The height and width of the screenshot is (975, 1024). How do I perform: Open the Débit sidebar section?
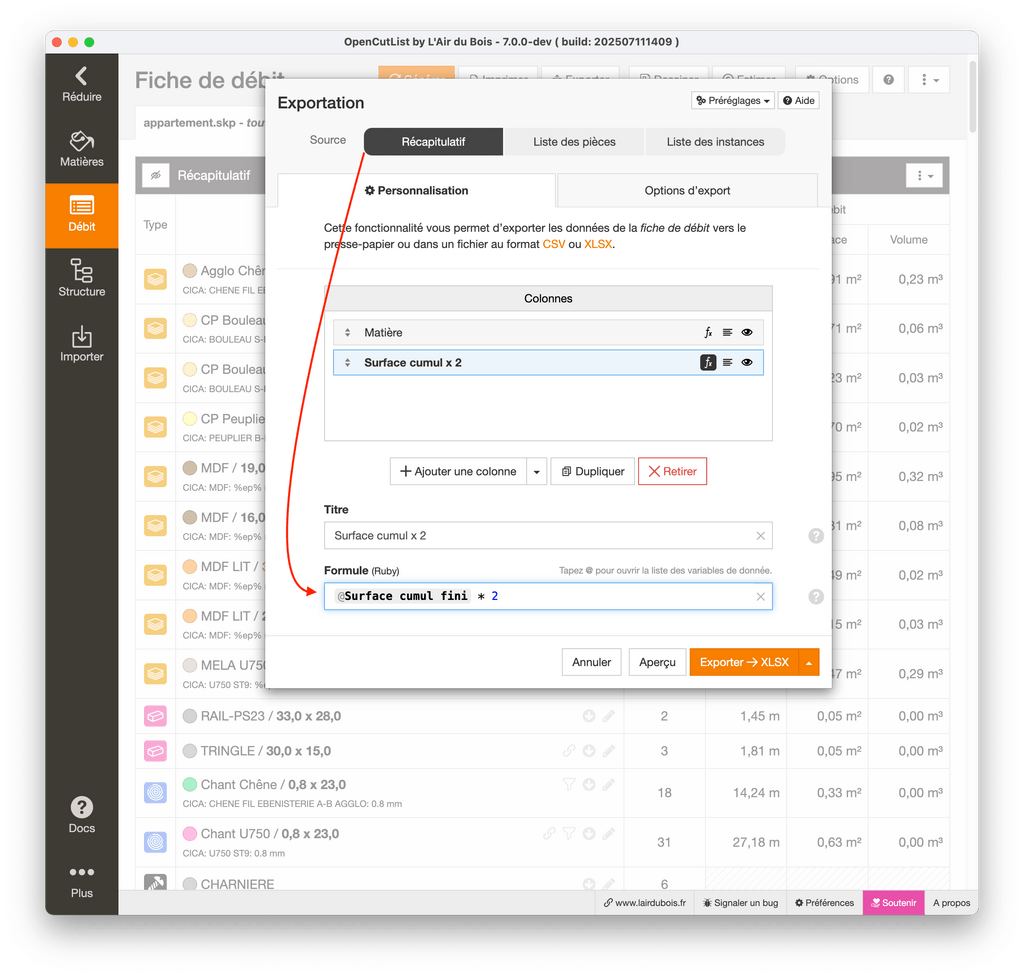coord(82,215)
